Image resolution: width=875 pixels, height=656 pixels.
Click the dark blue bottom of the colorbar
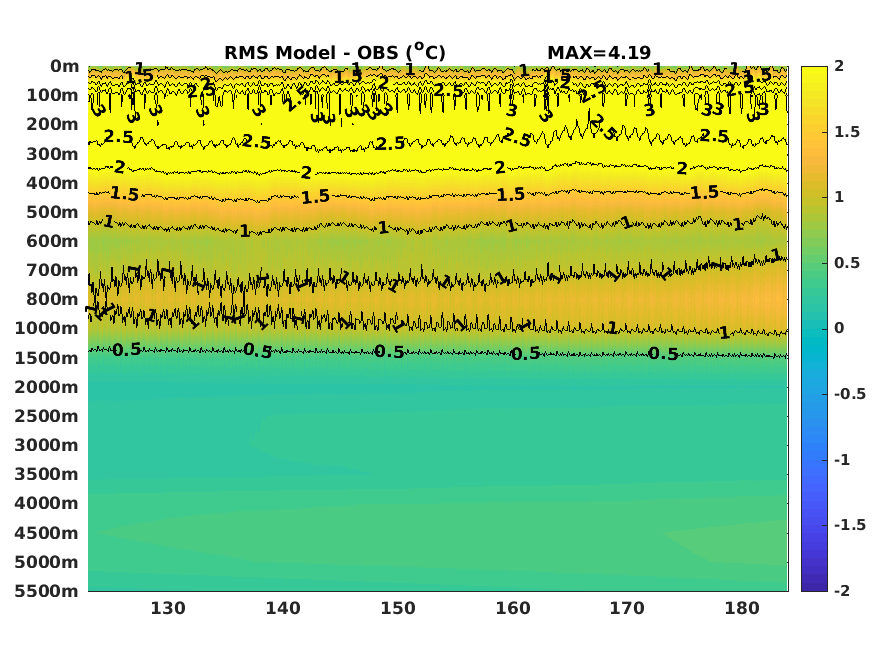[x=814, y=585]
